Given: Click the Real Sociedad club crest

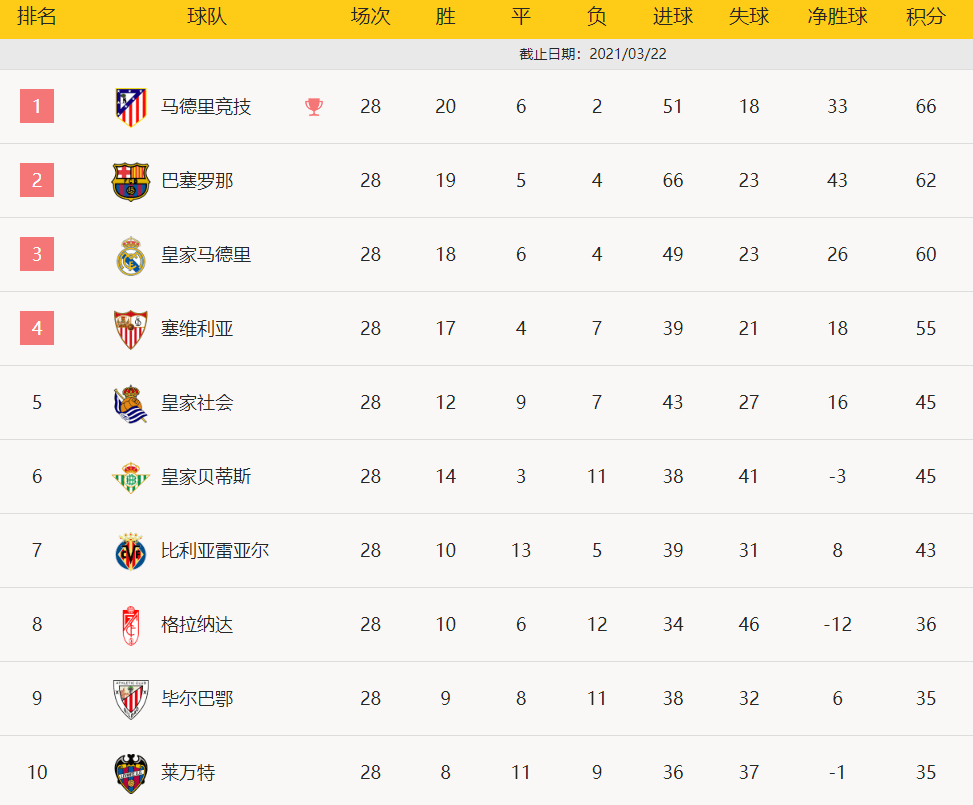Looking at the screenshot, I should [131, 403].
